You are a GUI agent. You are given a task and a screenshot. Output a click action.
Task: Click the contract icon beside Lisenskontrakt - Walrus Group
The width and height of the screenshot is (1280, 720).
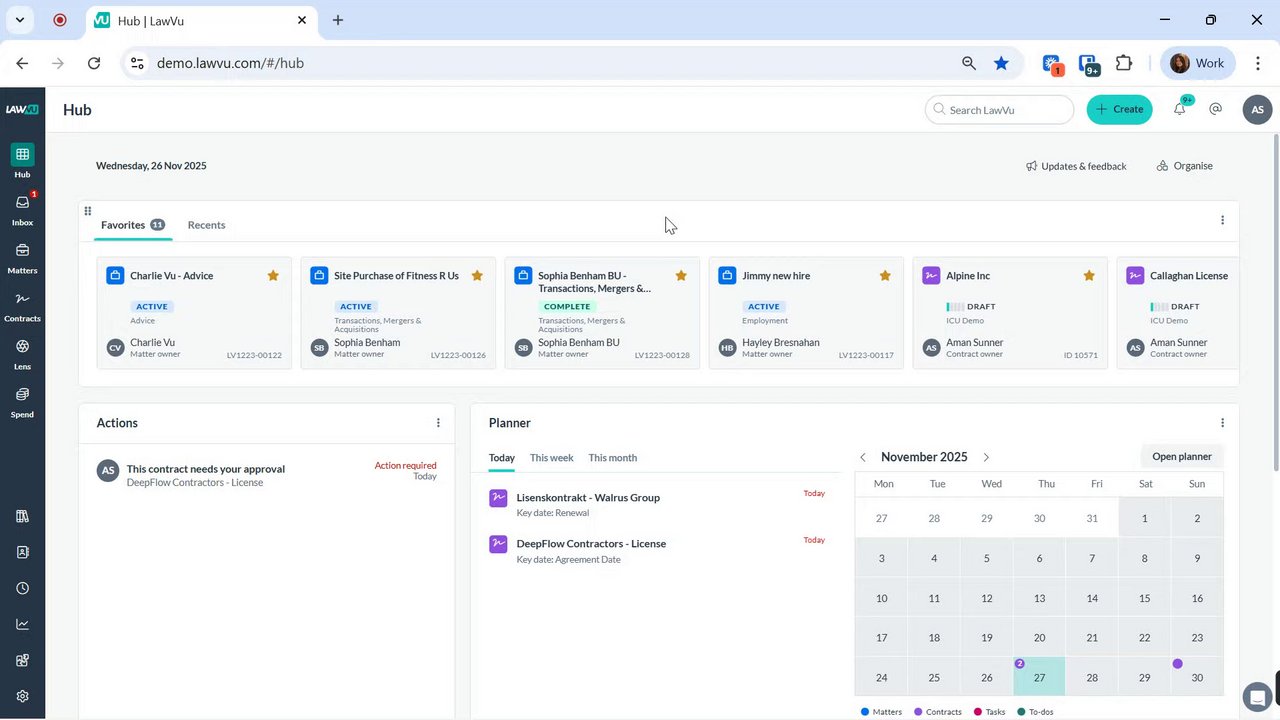(498, 498)
